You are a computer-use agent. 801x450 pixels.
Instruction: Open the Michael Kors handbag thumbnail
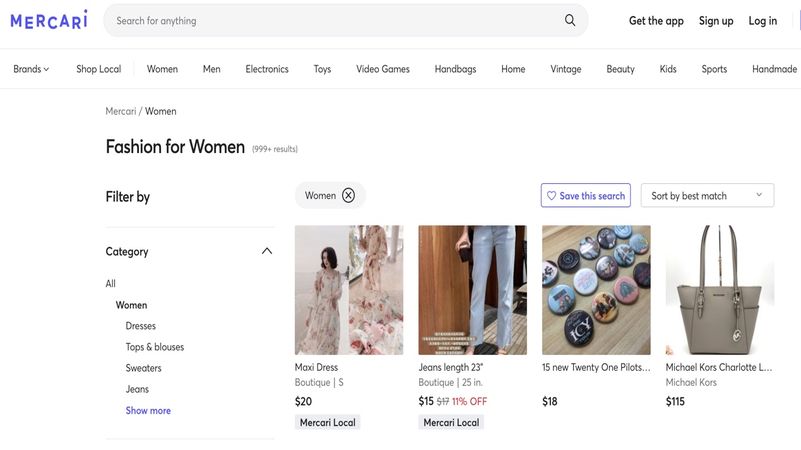coord(720,290)
